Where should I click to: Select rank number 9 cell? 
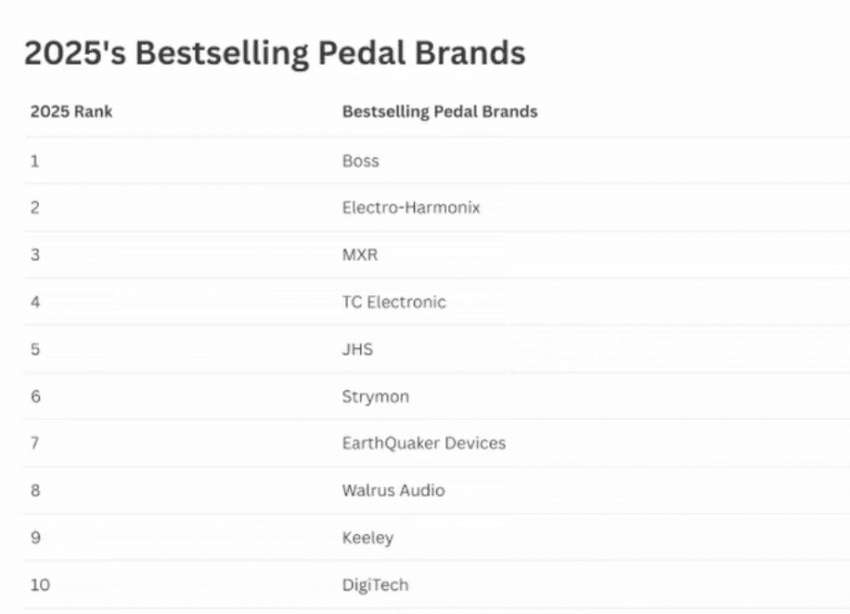coord(35,538)
